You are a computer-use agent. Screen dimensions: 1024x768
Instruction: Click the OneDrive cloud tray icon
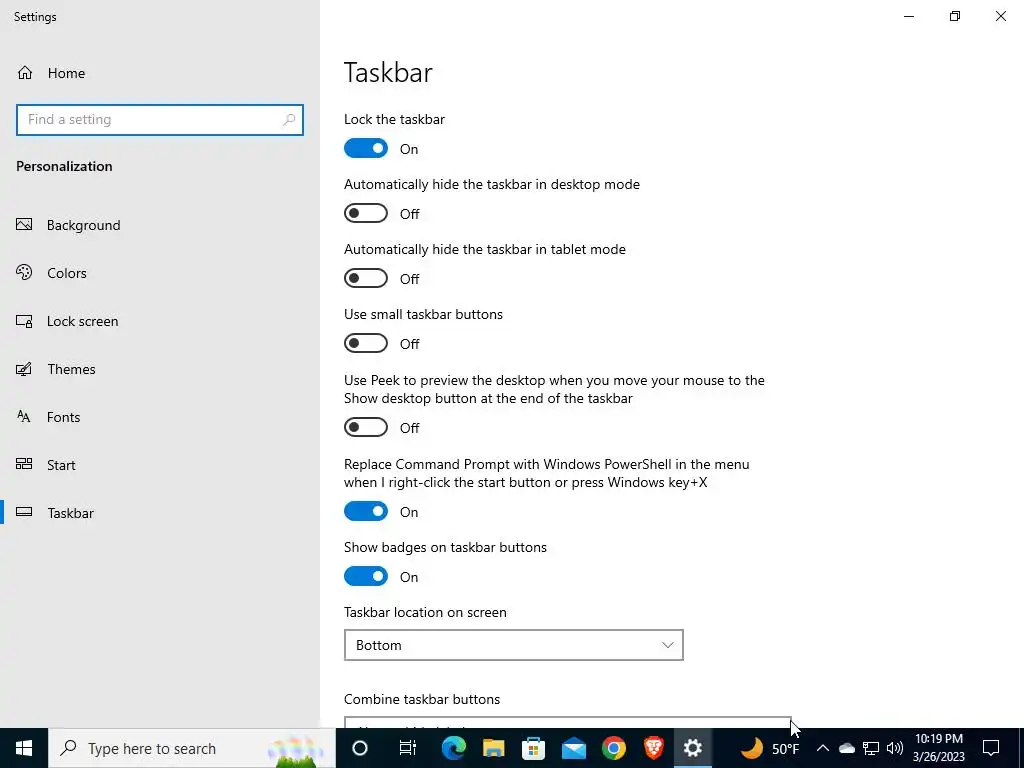click(846, 748)
